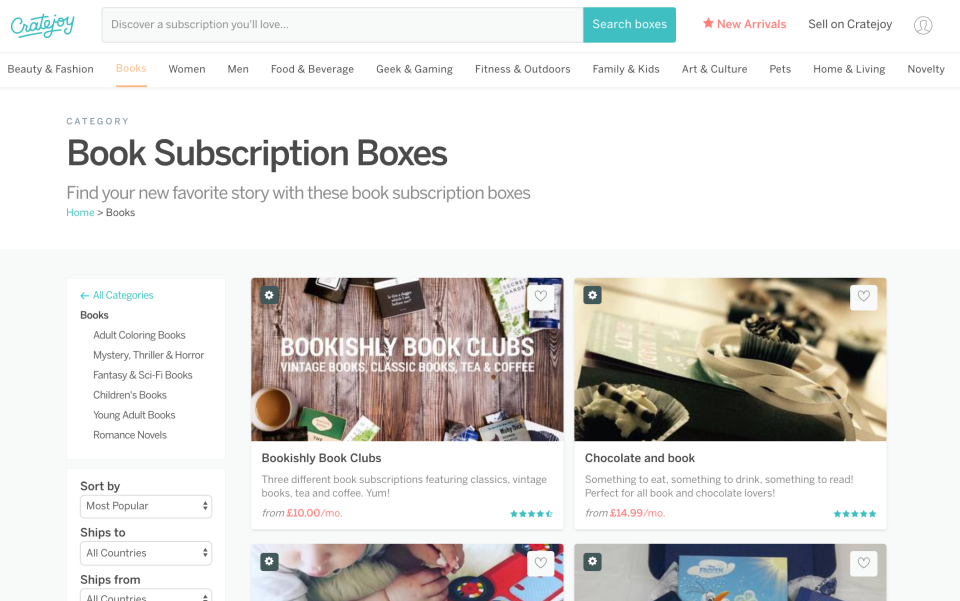The image size is (960, 601).
Task: Click gear badge on Bookishly Book Clubs image
Action: [x=269, y=295]
